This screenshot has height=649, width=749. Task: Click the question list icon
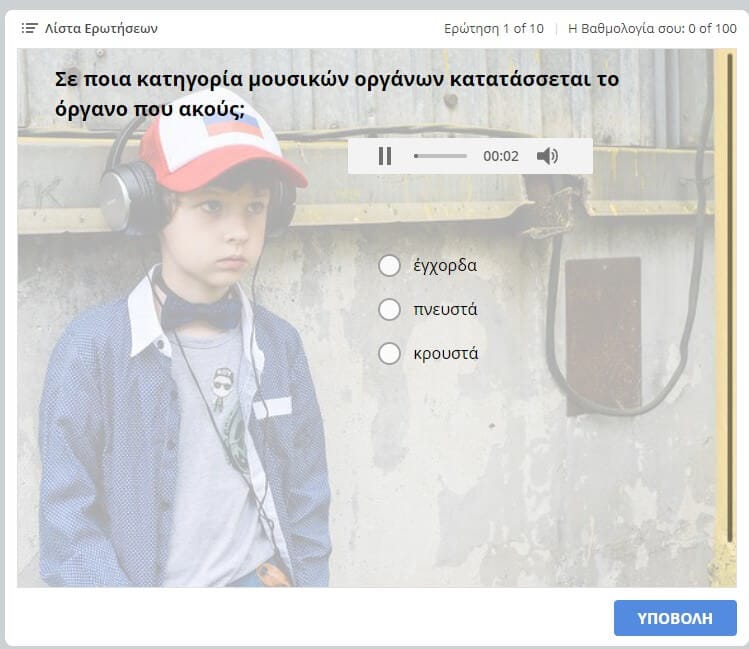[29, 28]
